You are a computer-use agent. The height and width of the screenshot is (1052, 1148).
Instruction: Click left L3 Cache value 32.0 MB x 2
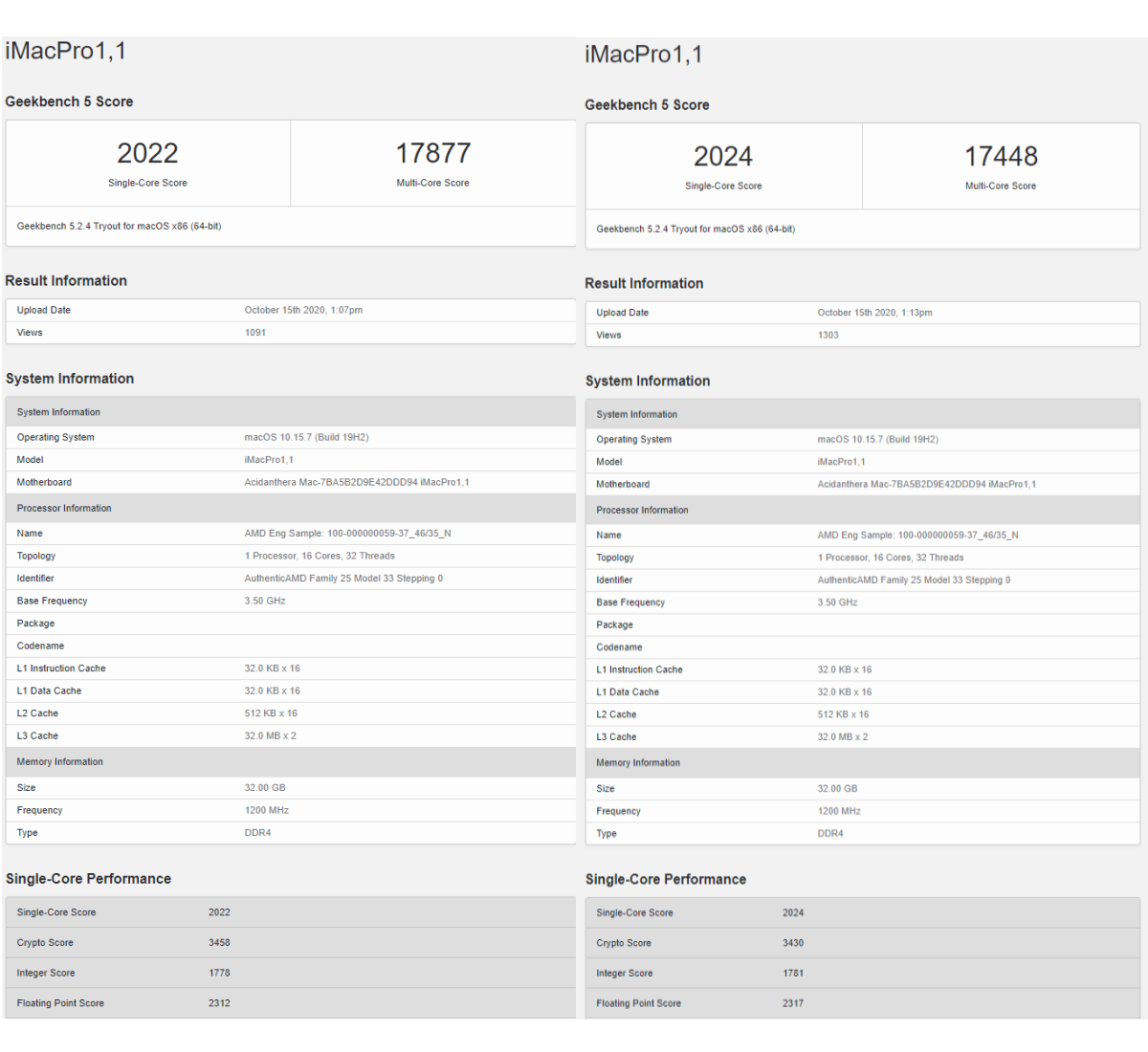tap(271, 736)
